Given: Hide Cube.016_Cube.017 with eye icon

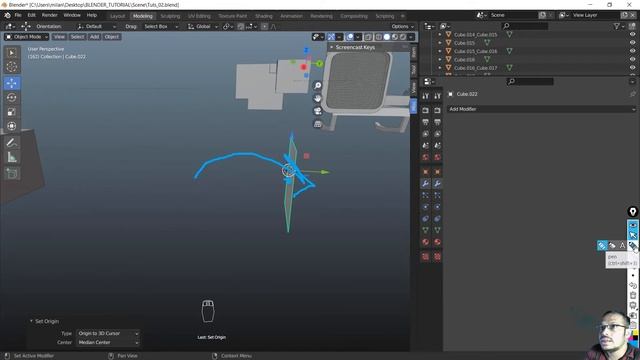Looking at the screenshot, I should click(633, 68).
